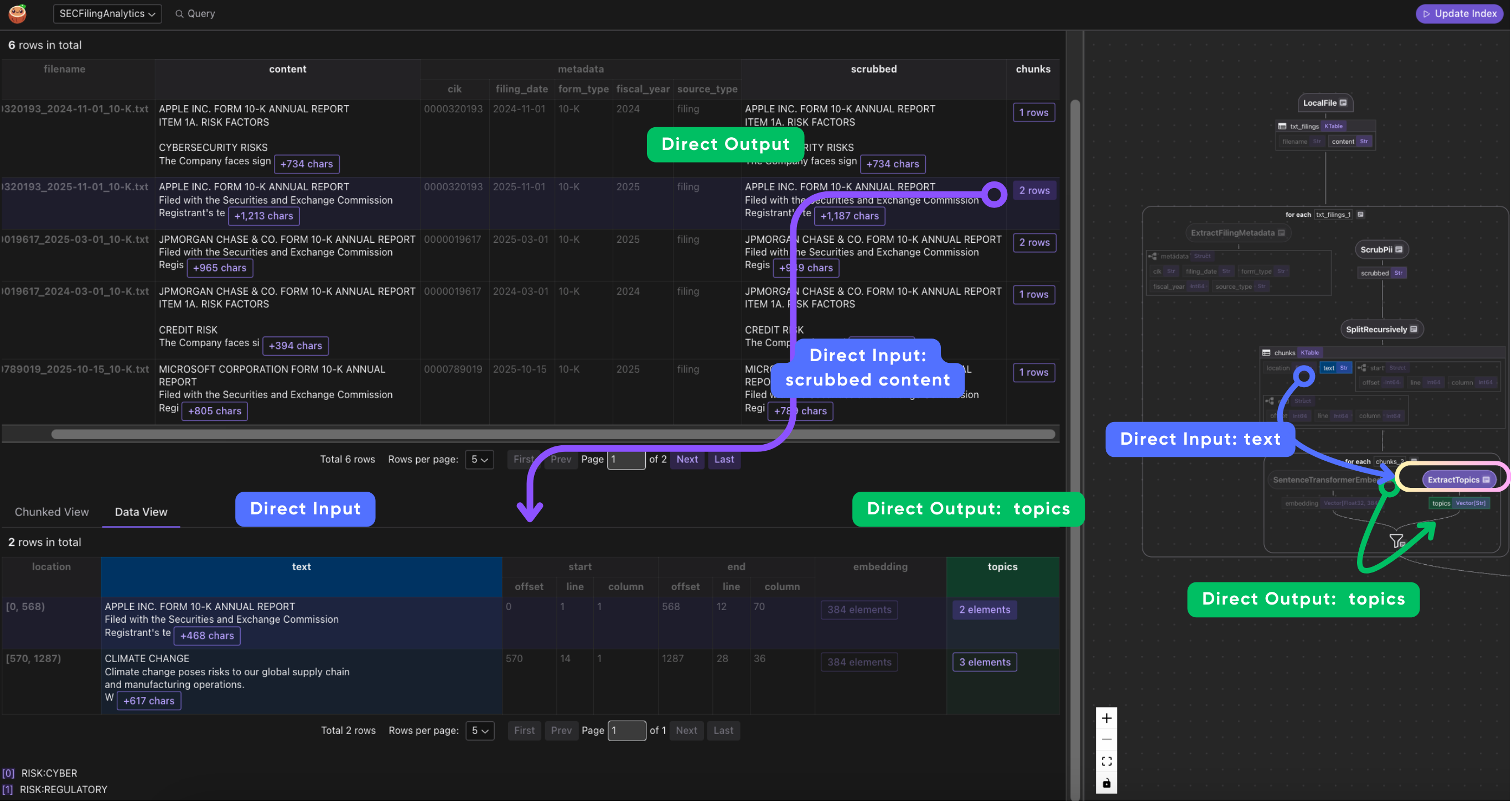Click Next in the bottom table pagination
Image resolution: width=1512 pixels, height=802 pixels.
point(686,731)
